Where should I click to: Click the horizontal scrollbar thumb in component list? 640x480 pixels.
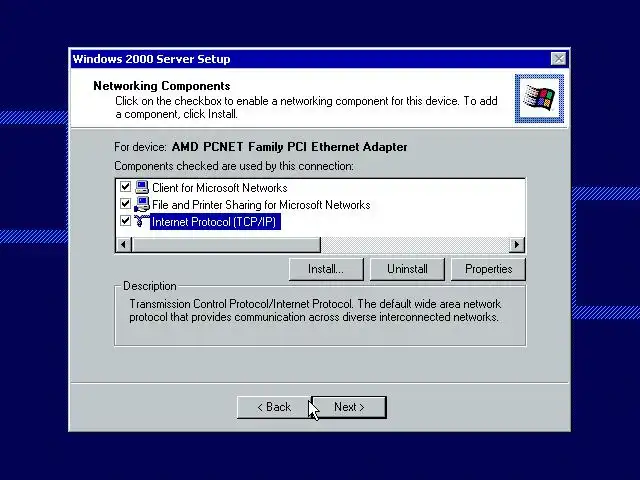click(x=226, y=244)
